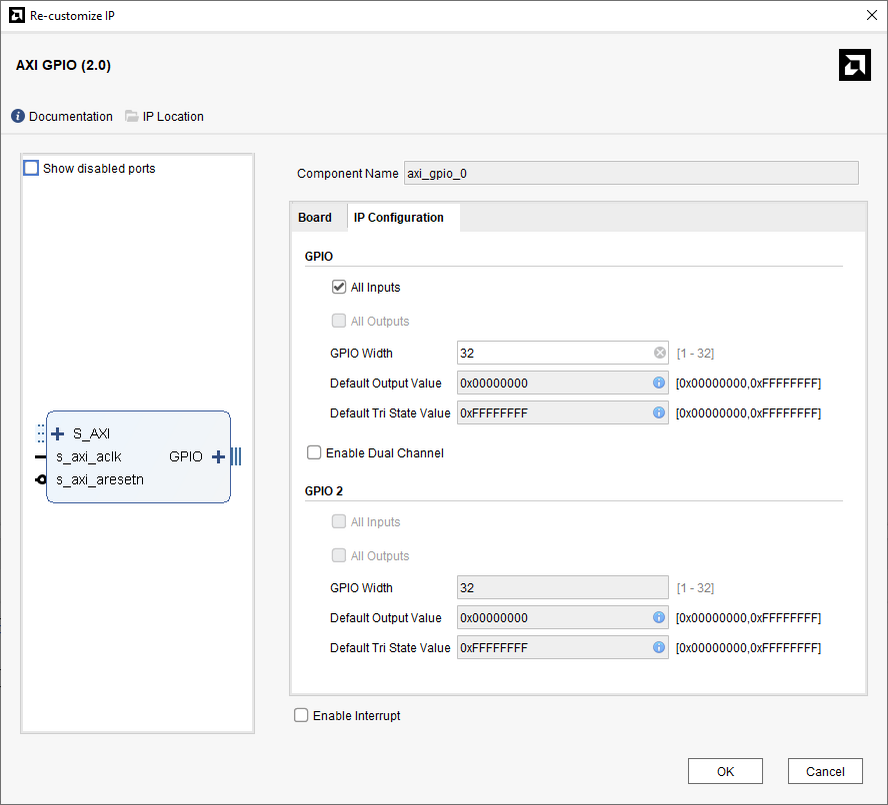Toggle Show disabled ports checkbox
This screenshot has height=805, width=888.
point(31,168)
